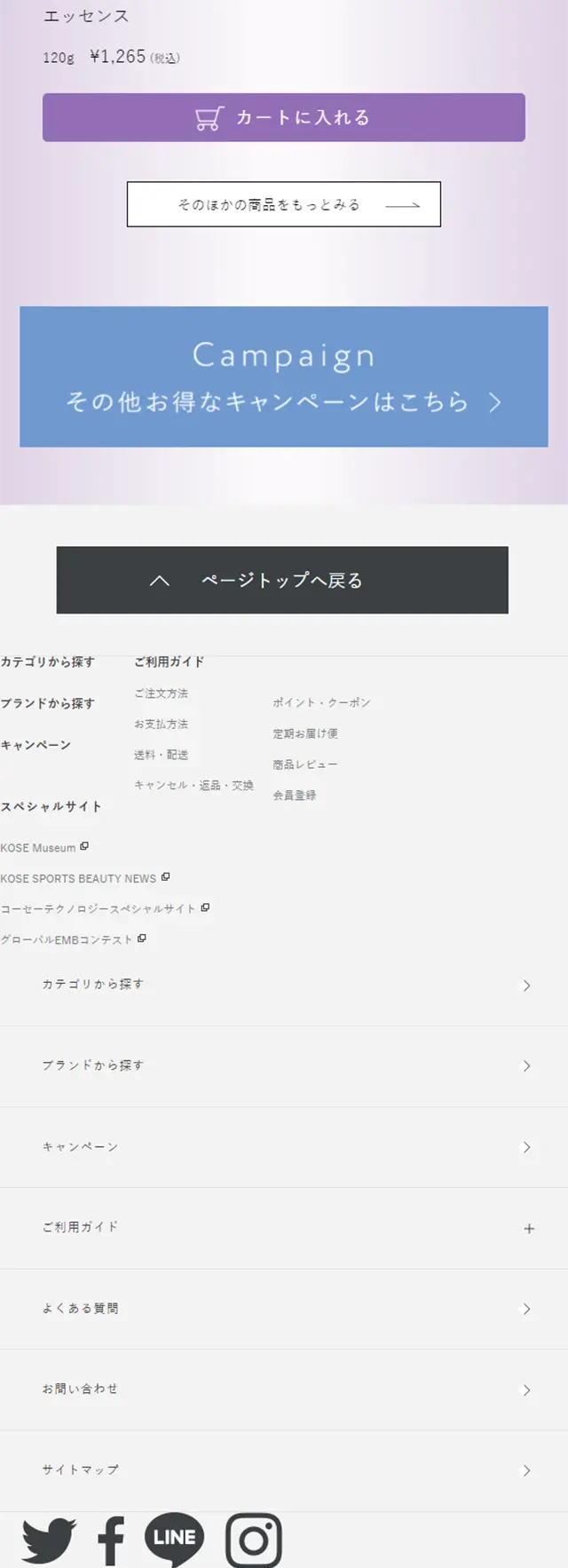568x1568 pixels.
Task: Click external link icon beside KOSE SPORTS BEAUTY NEWS
Action: click(165, 877)
